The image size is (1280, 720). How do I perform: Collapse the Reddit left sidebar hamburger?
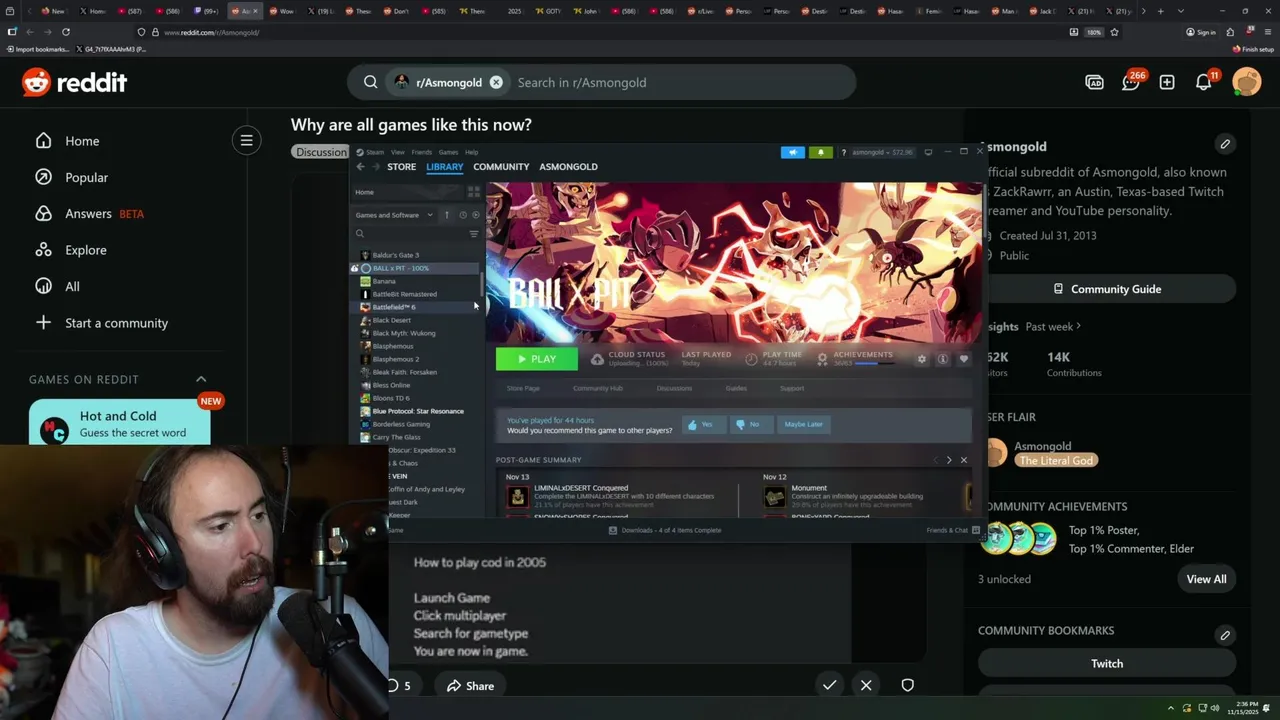coord(246,140)
